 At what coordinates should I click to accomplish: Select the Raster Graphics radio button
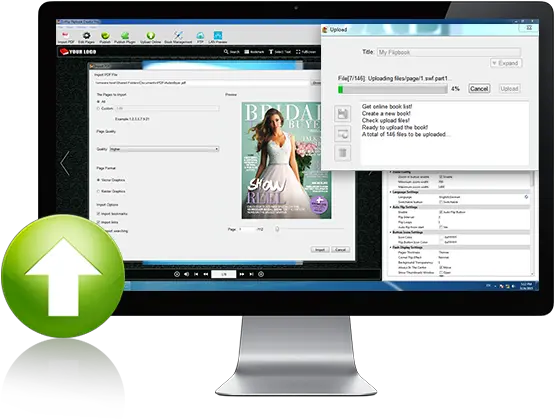click(x=98, y=191)
